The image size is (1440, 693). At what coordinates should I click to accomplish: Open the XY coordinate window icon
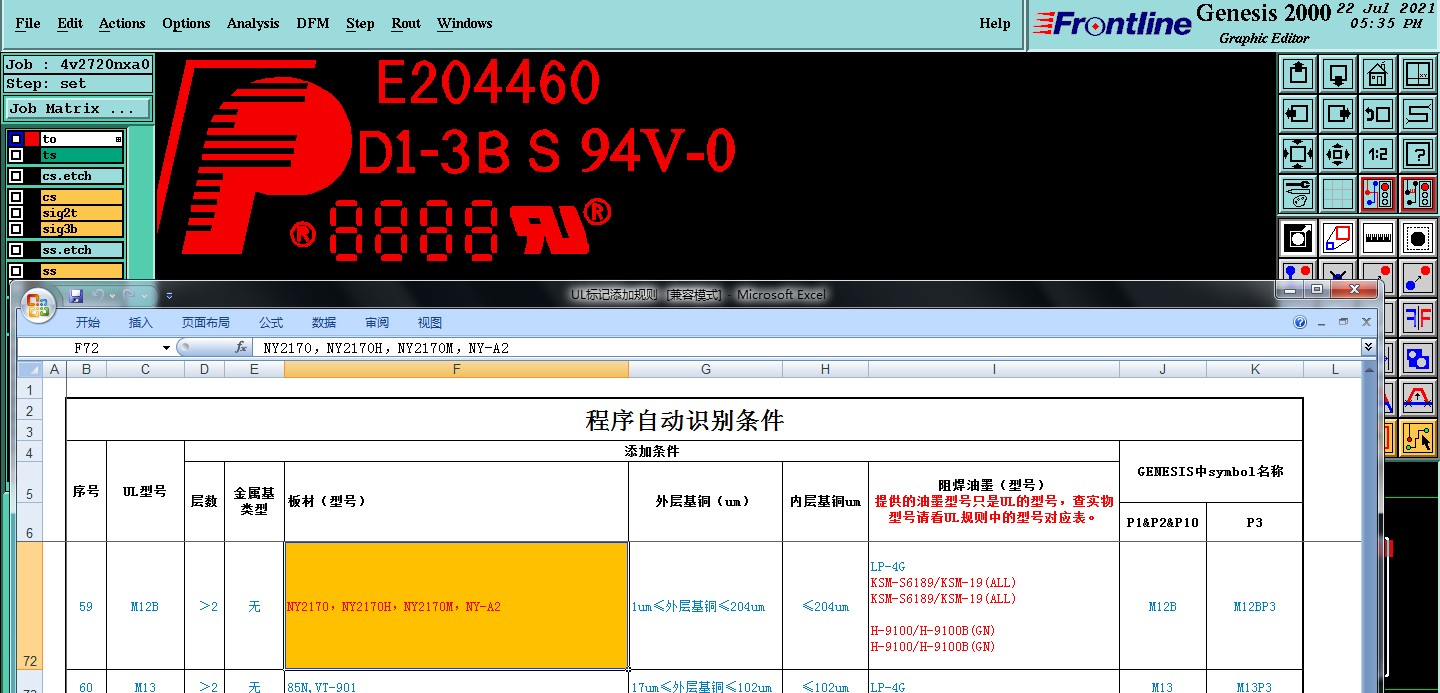[1417, 73]
